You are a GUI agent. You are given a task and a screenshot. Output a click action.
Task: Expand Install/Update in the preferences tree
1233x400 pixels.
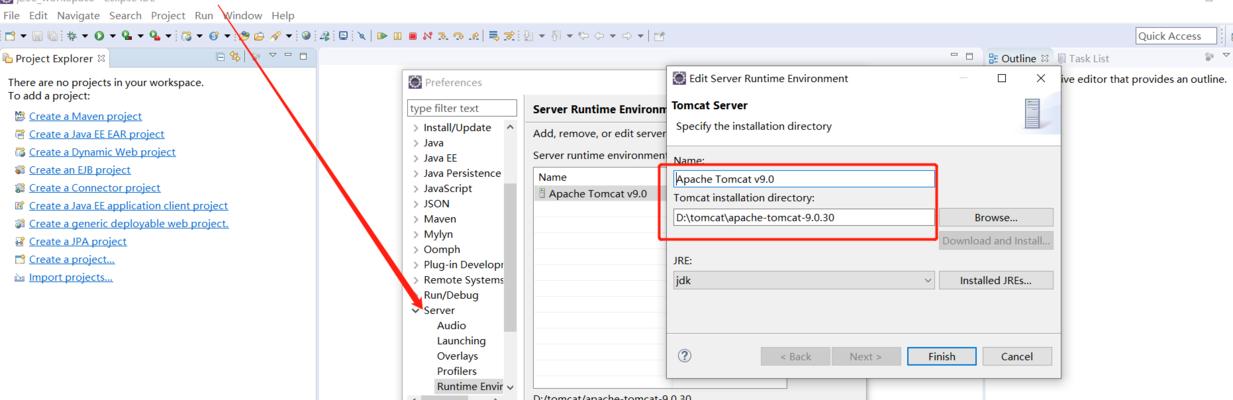[416, 128]
